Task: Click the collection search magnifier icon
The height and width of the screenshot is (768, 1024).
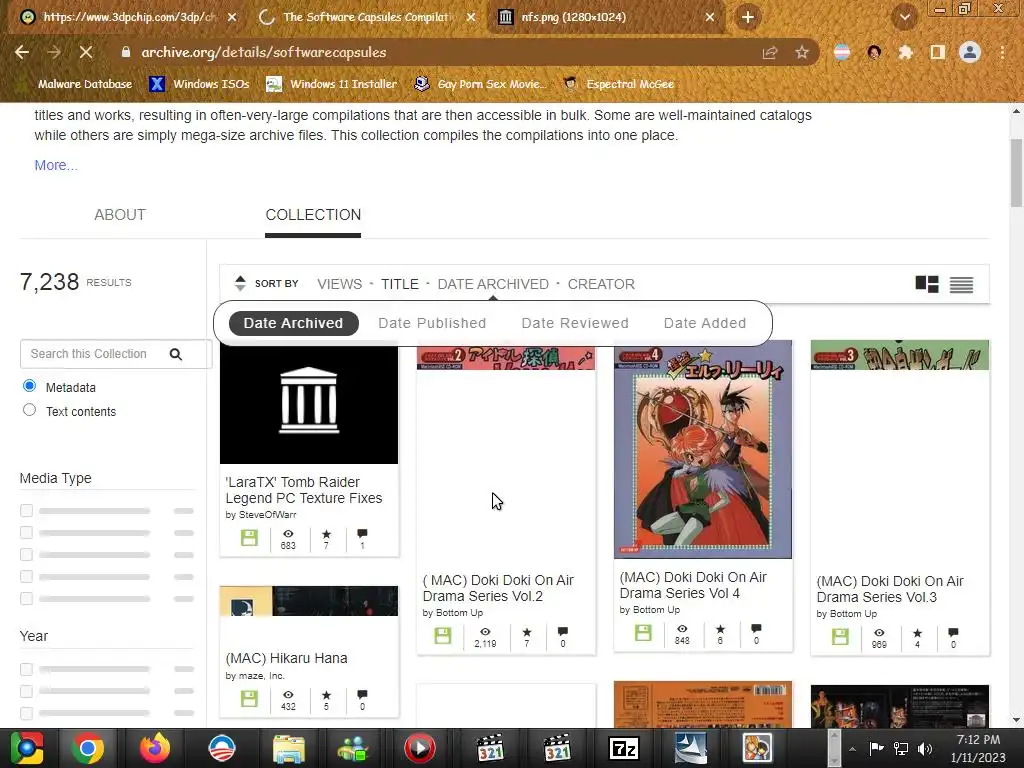Action: pyautogui.click(x=176, y=354)
